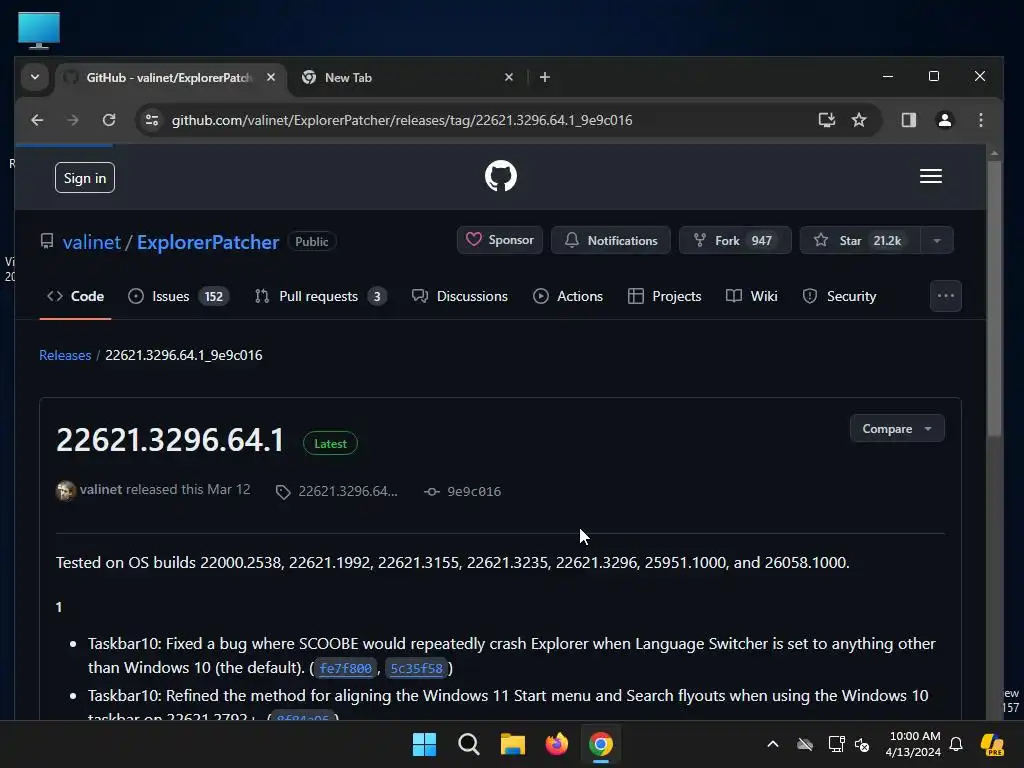The width and height of the screenshot is (1024, 768).
Task: Open commit 5c35f58 link
Action: click(416, 668)
